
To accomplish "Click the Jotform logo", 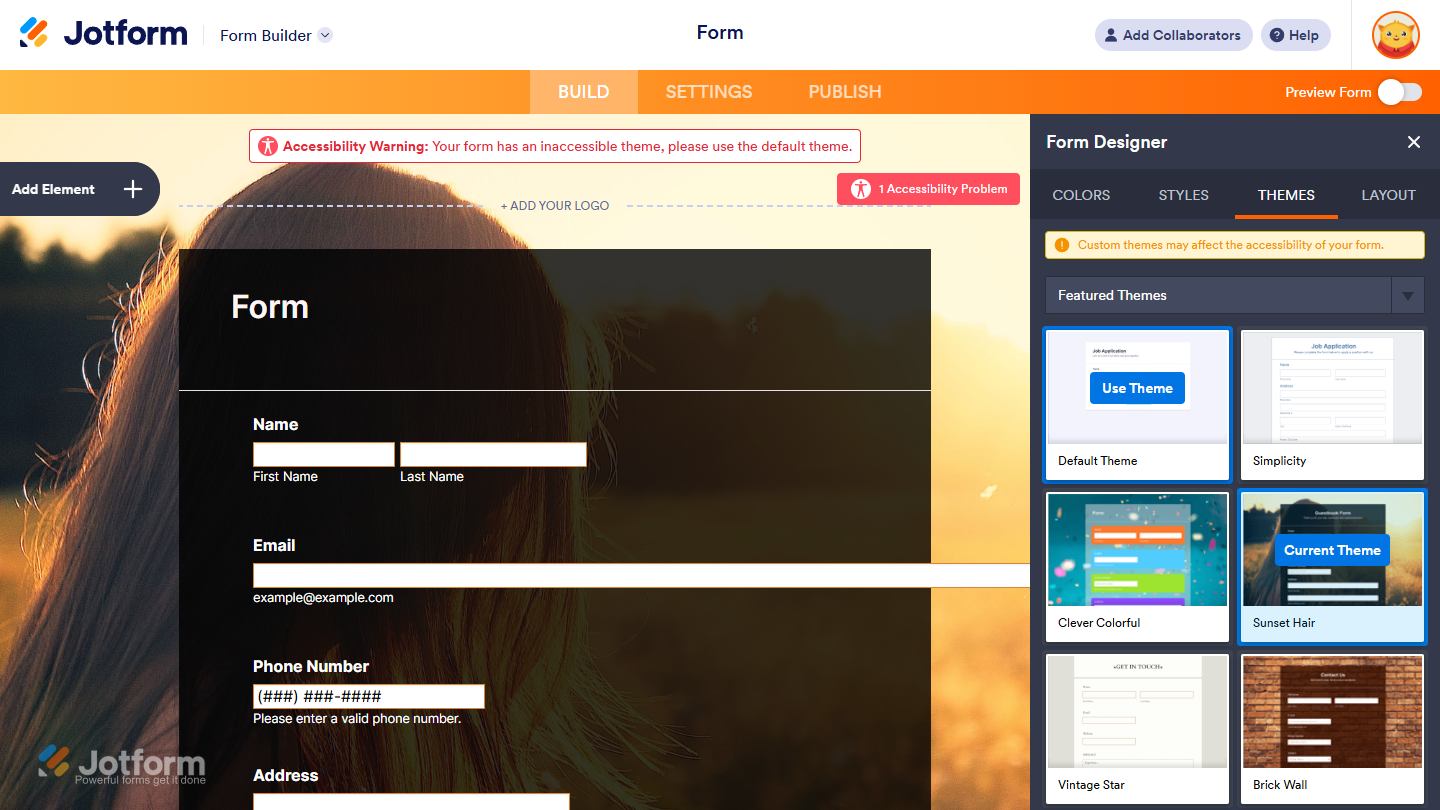I will [103, 32].
